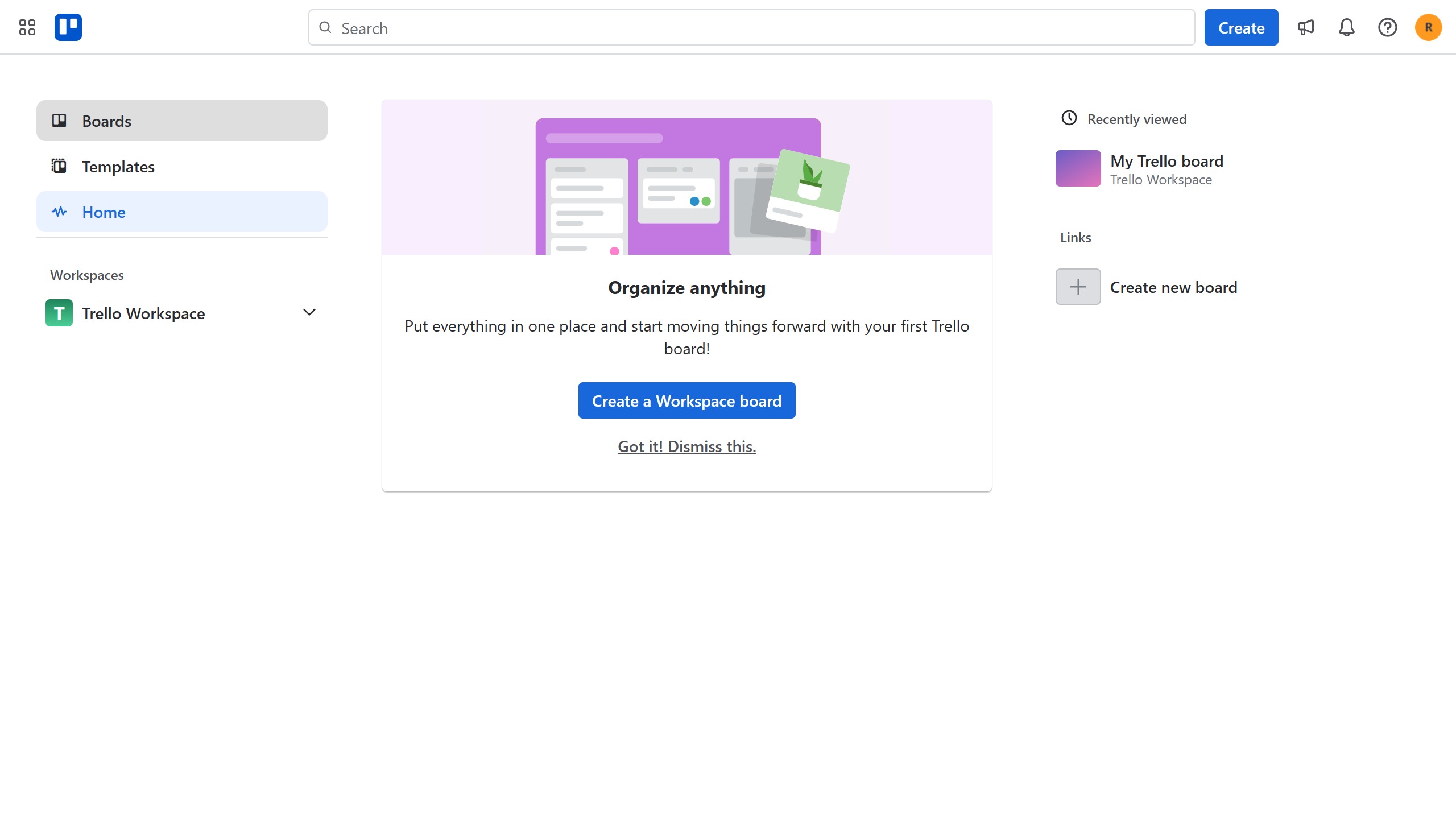Open the account avatar R

pos(1428,27)
